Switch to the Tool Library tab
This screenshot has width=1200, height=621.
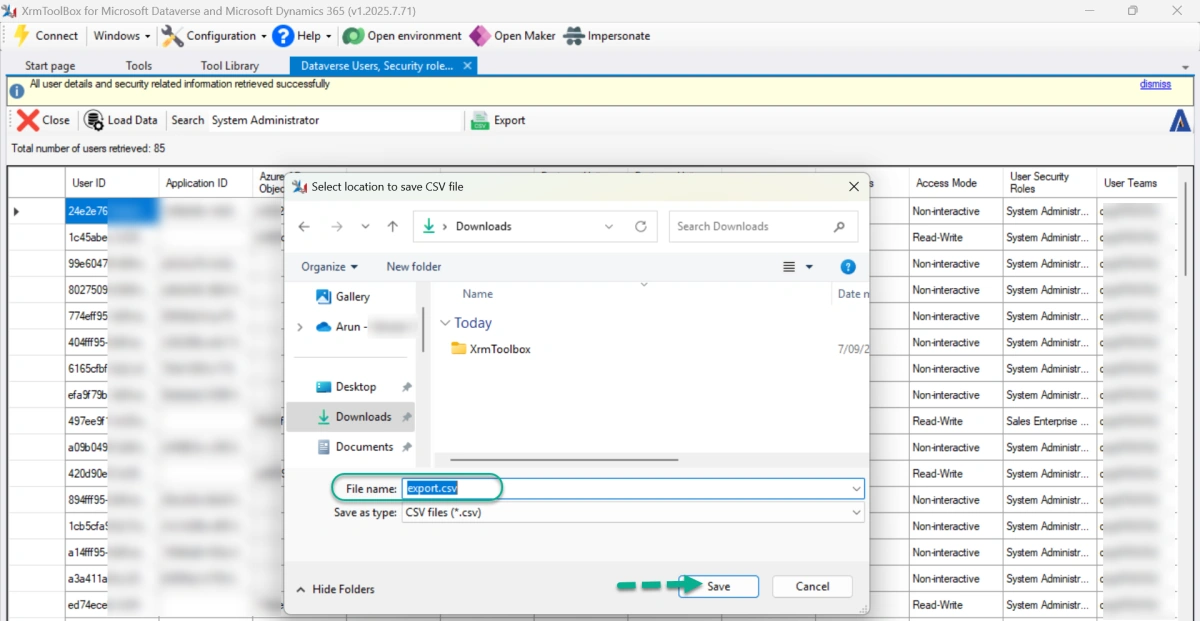click(x=230, y=66)
